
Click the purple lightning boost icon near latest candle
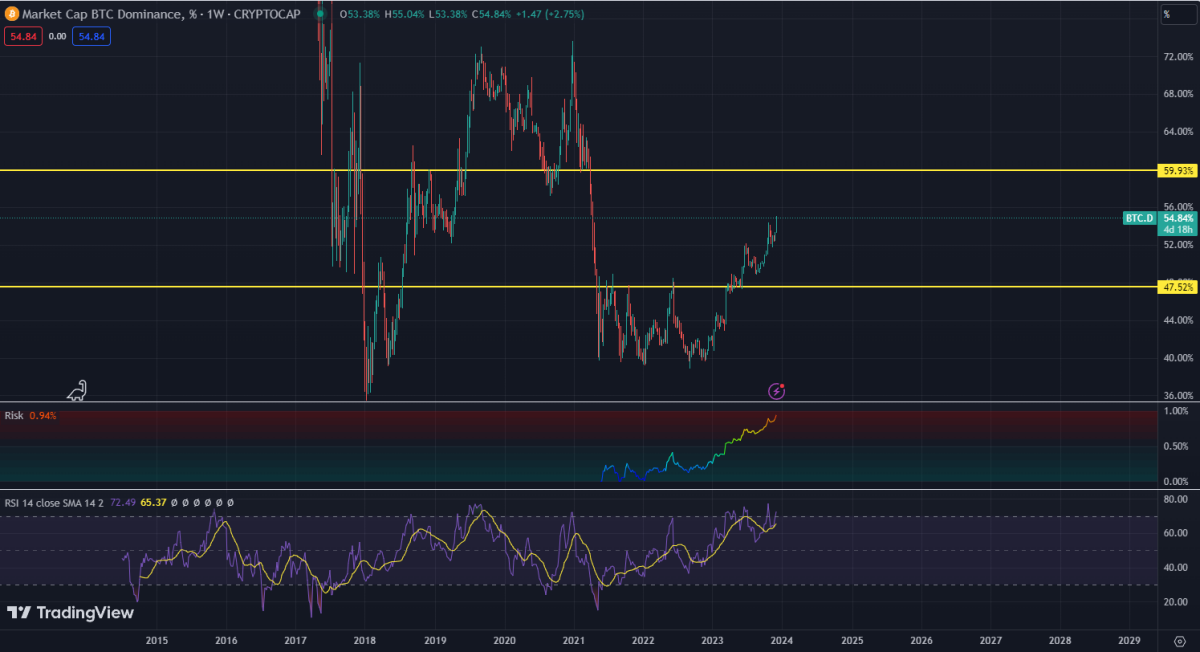click(778, 390)
